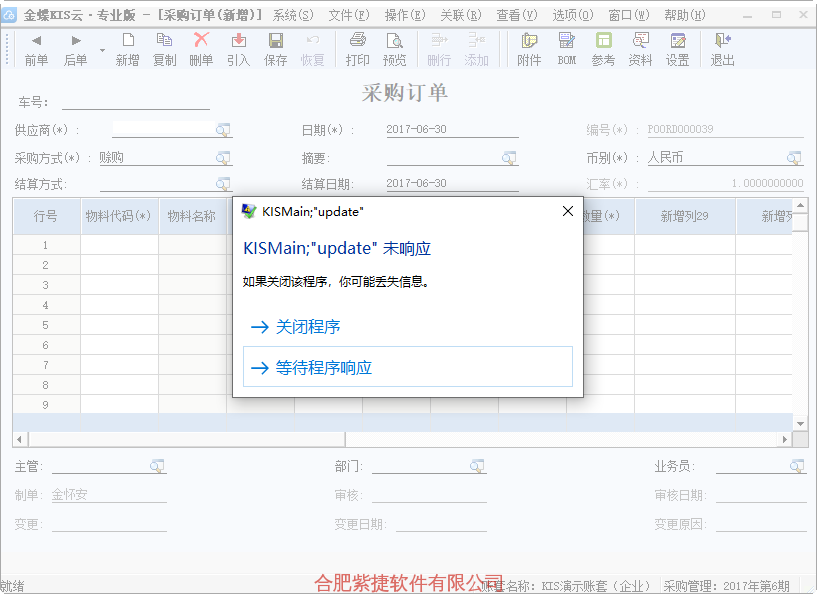Choose 关闭程序 in the not-responding dialog
The width and height of the screenshot is (817, 594).
click(308, 327)
